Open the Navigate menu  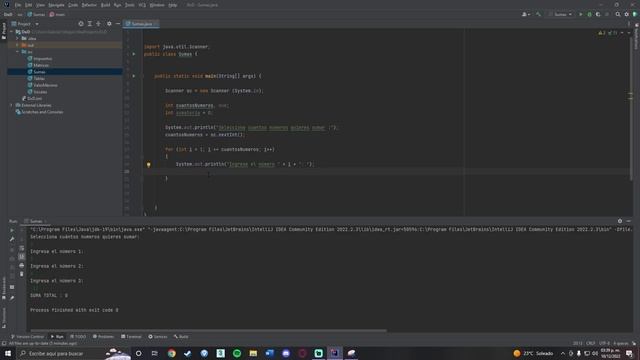tap(56, 5)
